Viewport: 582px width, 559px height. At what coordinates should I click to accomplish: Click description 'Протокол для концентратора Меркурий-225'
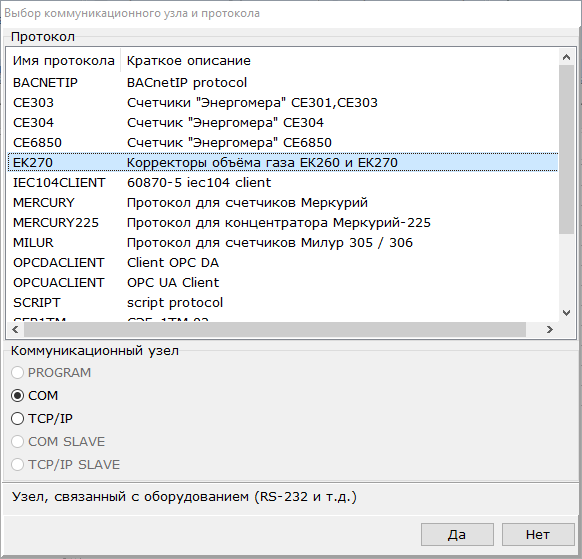click(279, 223)
